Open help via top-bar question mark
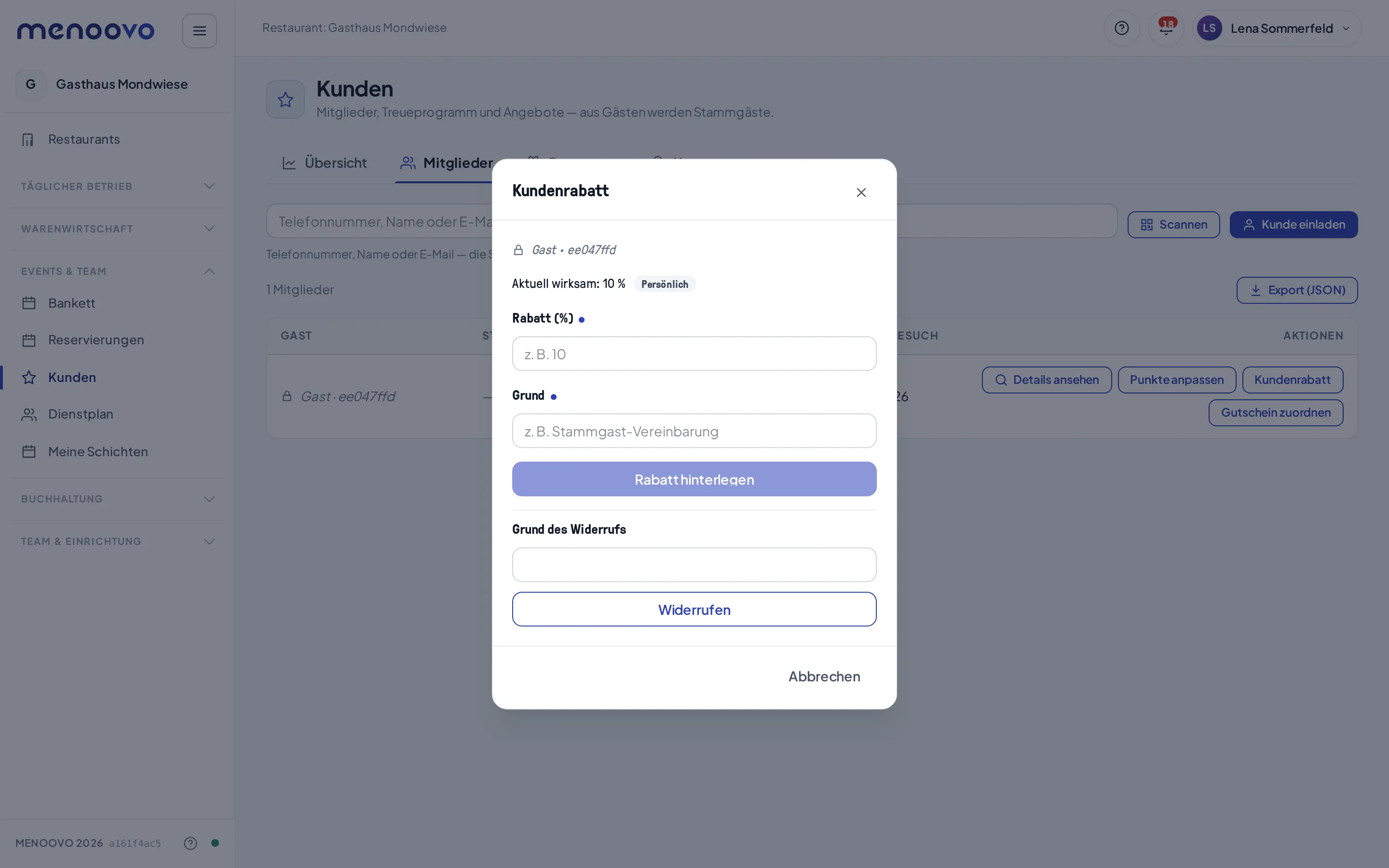The image size is (1389, 868). pyautogui.click(x=1121, y=28)
